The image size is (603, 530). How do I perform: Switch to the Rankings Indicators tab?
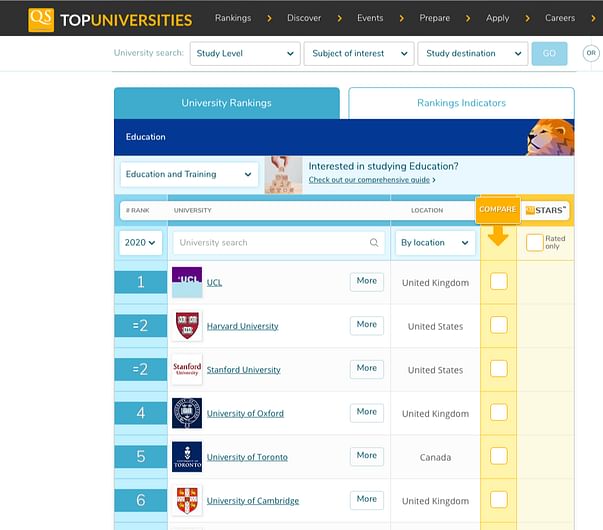[x=461, y=103]
